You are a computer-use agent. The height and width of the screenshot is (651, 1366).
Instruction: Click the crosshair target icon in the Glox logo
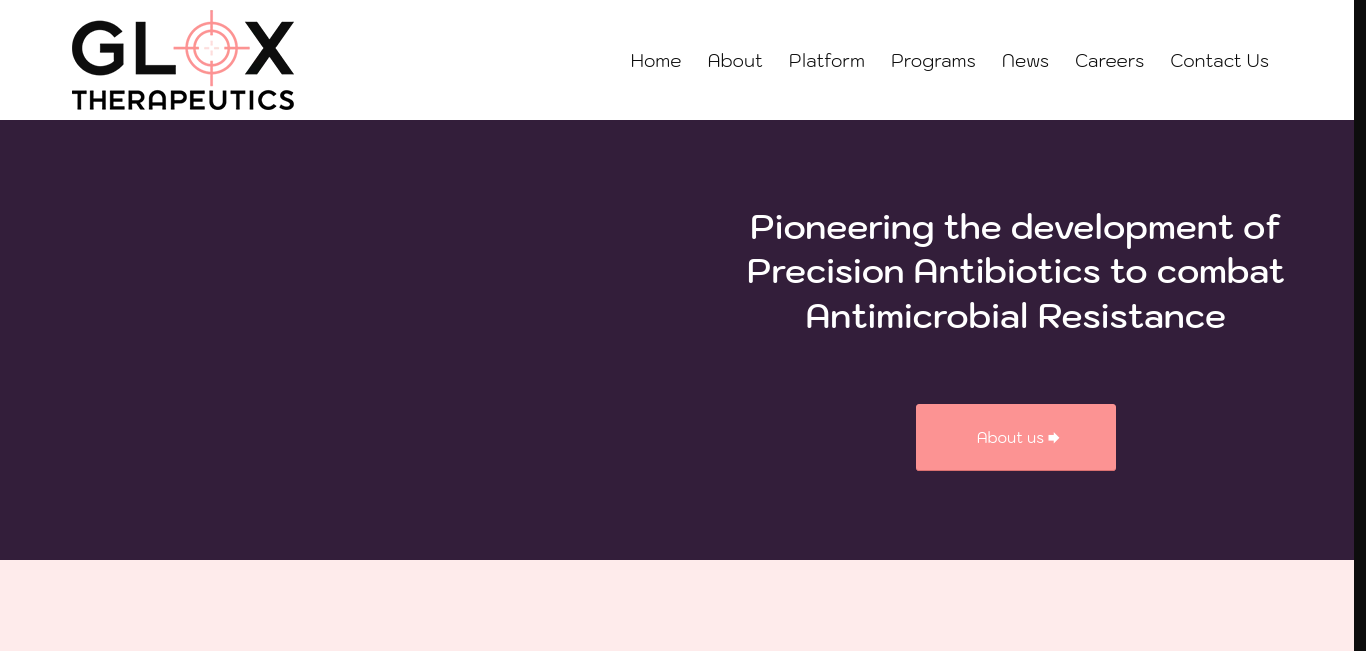tap(211, 47)
